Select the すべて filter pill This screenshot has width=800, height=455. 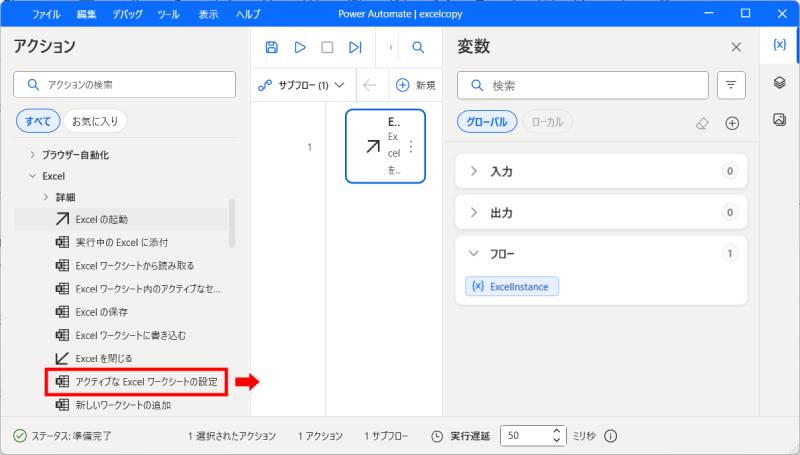[x=38, y=121]
